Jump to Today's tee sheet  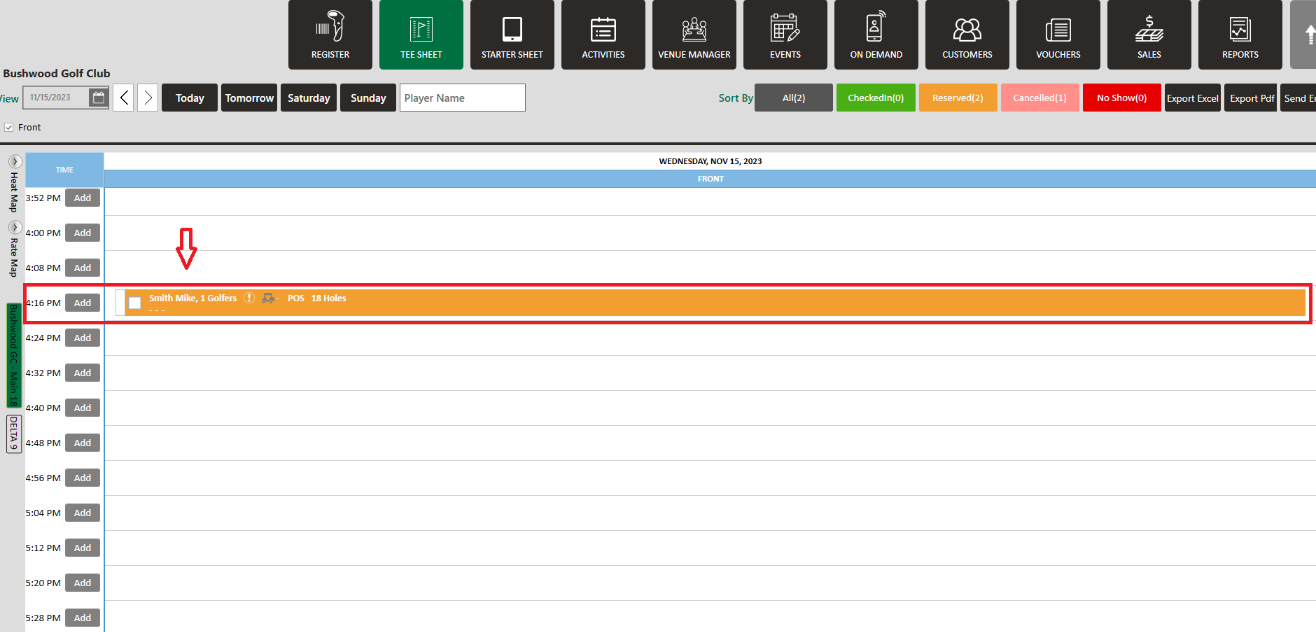(190, 98)
